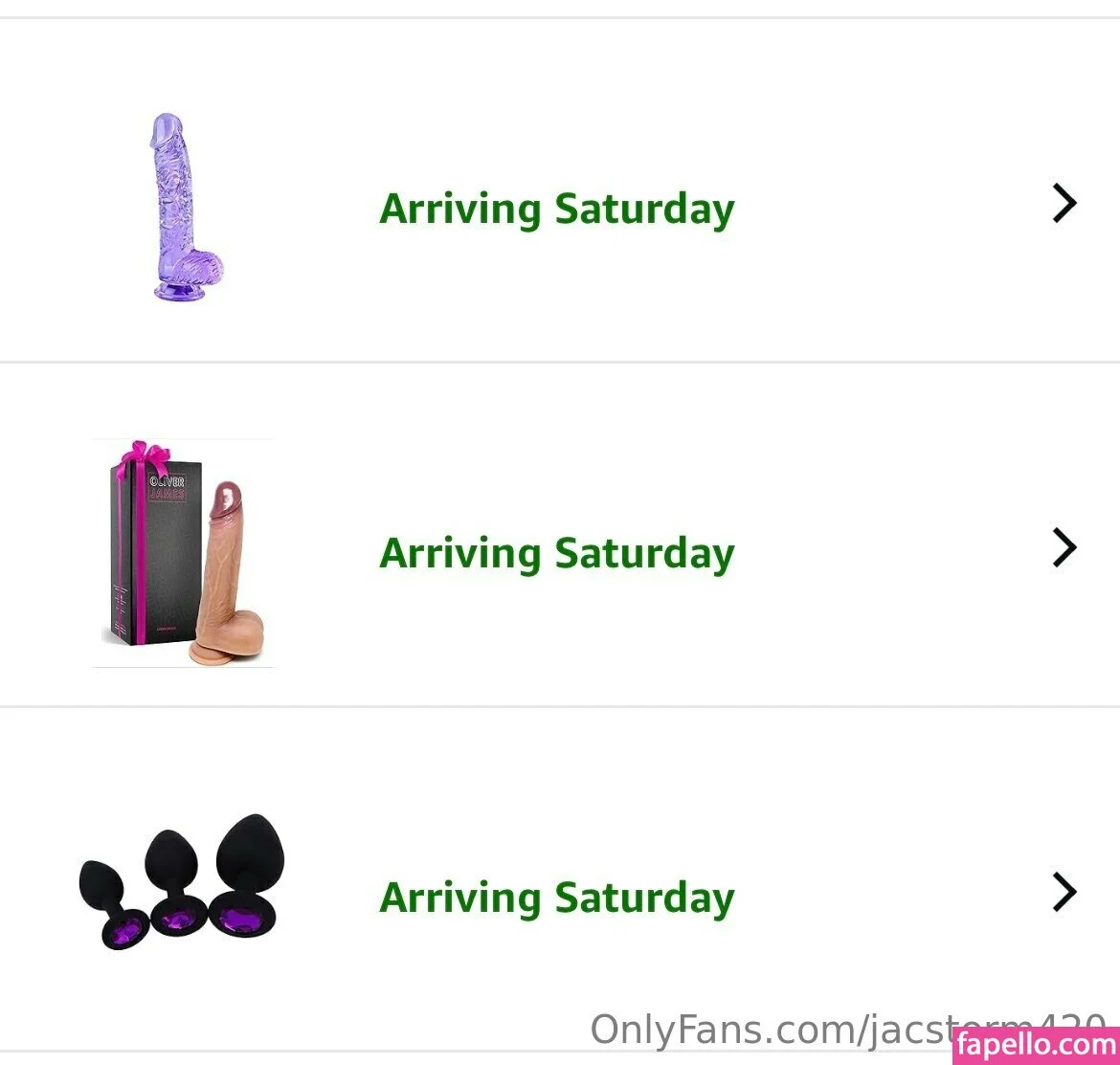This screenshot has height=1065, width=1120.
Task: Click the pink fapello.com badge
Action: [x=1036, y=1045]
